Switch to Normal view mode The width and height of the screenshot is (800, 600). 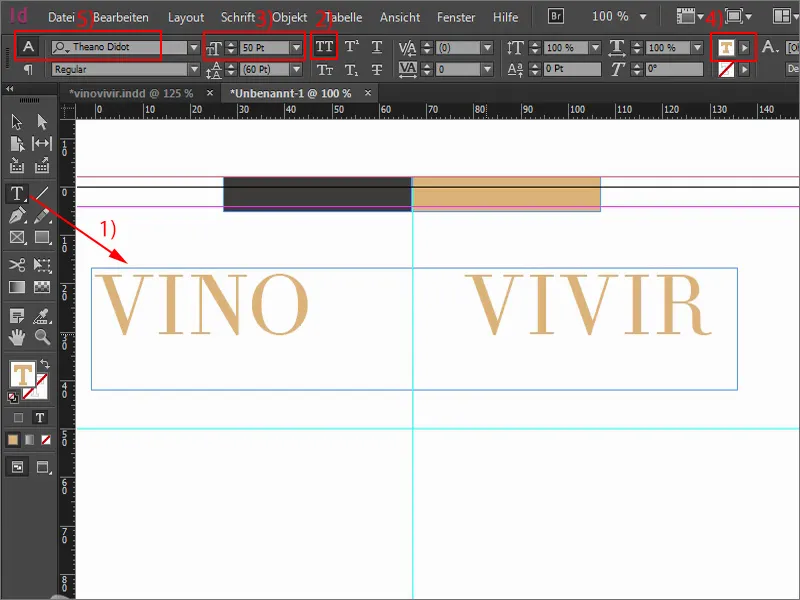click(x=17, y=467)
